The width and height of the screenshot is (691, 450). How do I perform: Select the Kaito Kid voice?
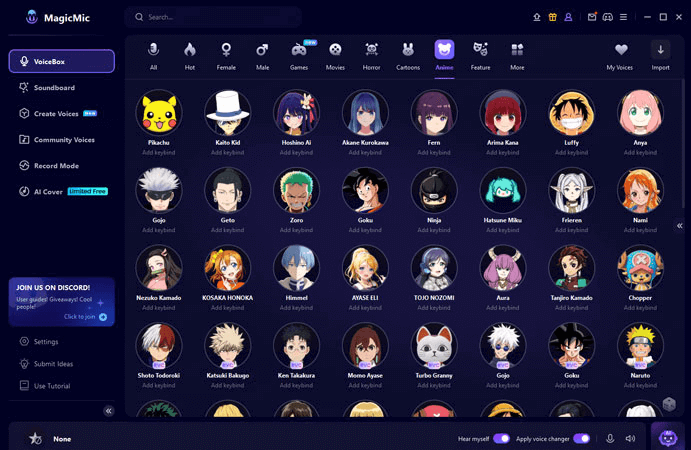pyautogui.click(x=227, y=113)
